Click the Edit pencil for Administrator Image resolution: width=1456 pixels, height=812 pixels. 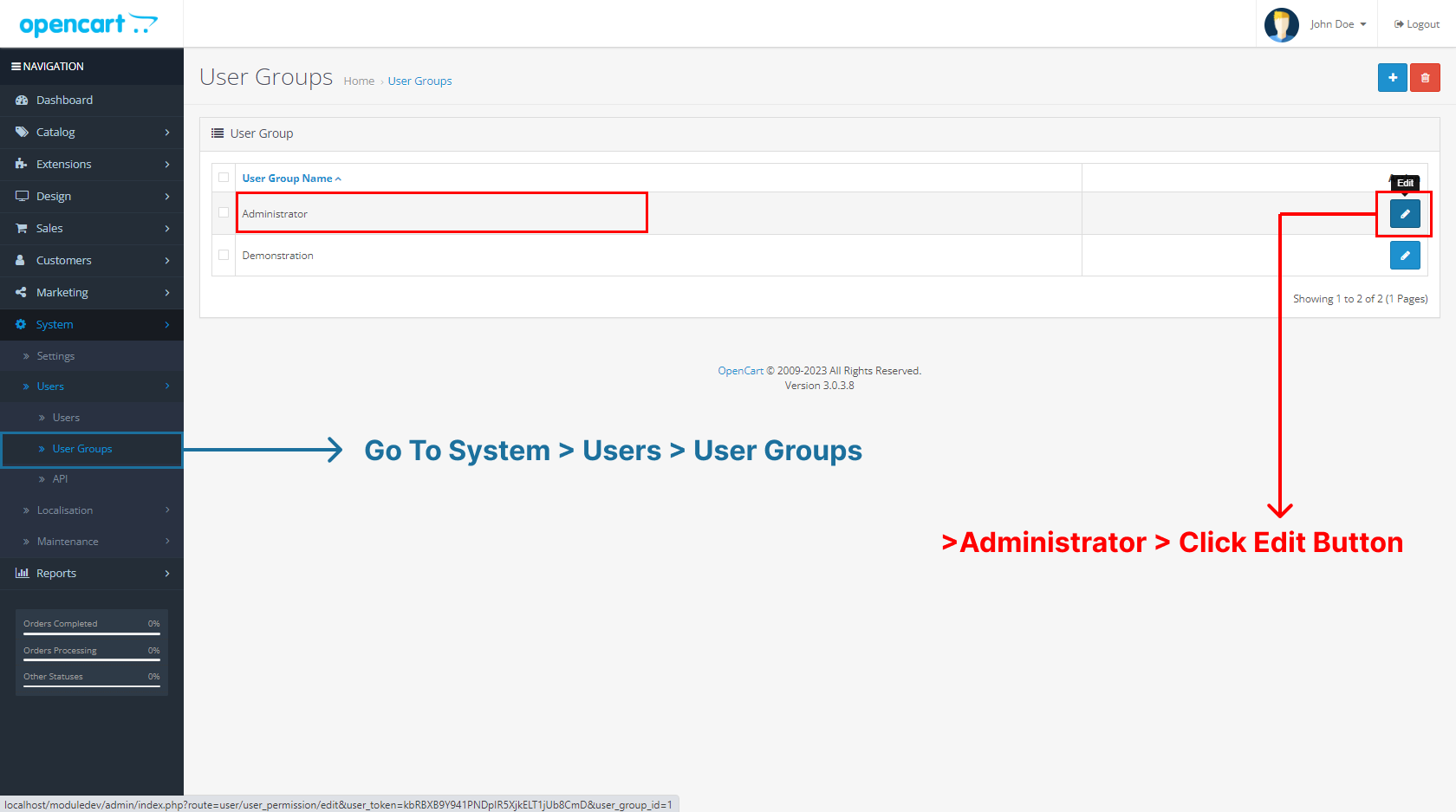(1404, 213)
